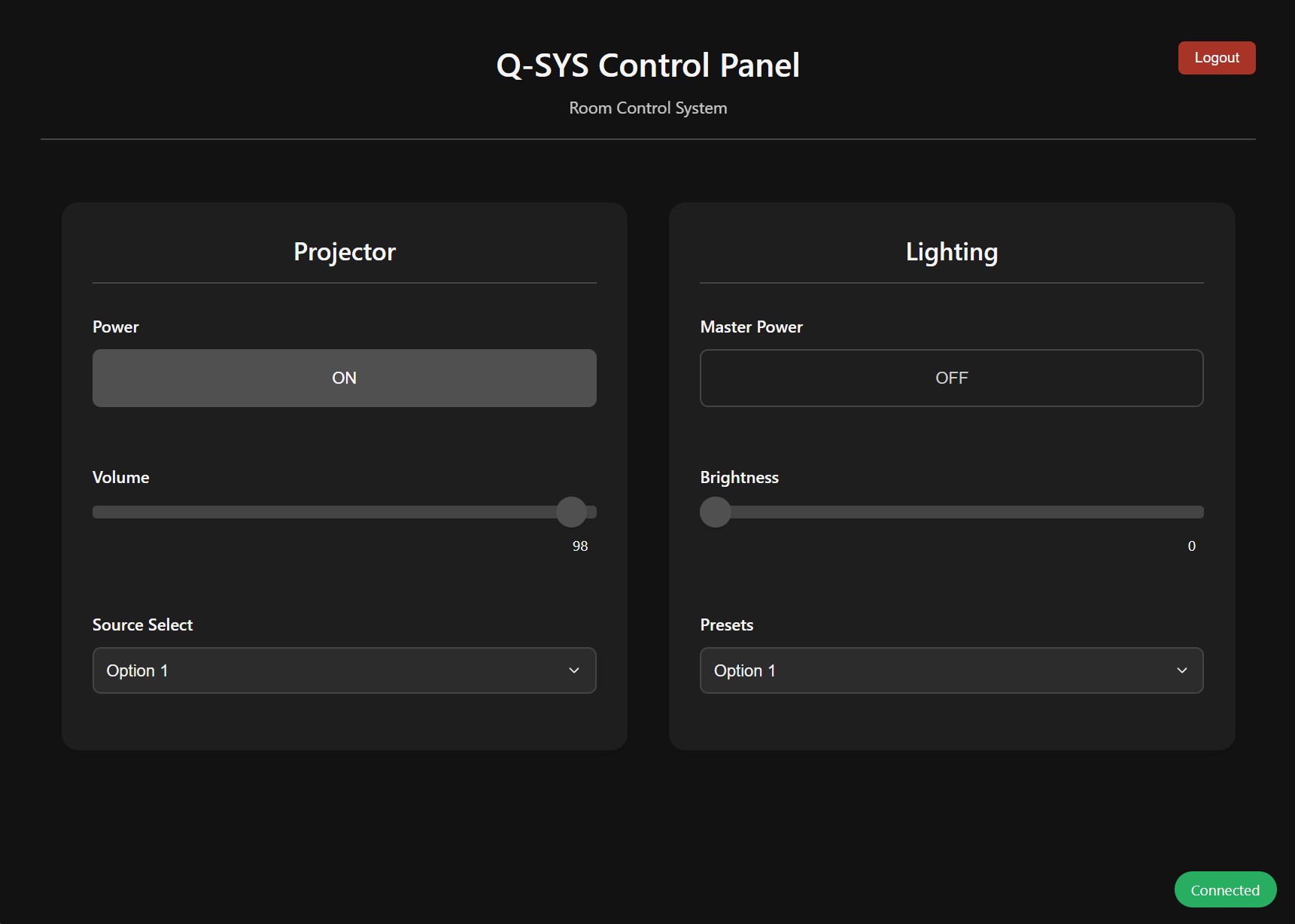Turn on Lighting Master Power

pos(951,378)
